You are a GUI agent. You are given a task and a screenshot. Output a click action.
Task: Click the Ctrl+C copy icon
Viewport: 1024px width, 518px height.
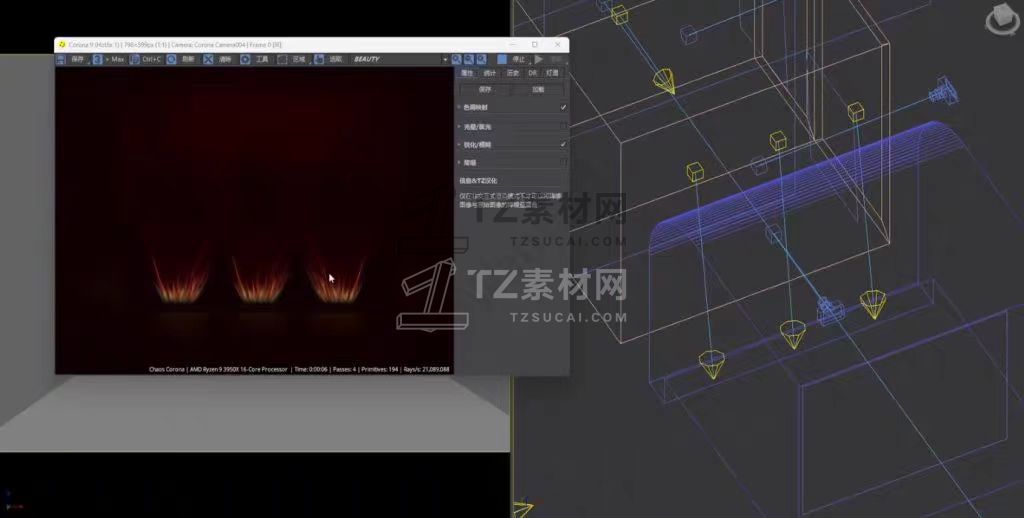pos(135,59)
